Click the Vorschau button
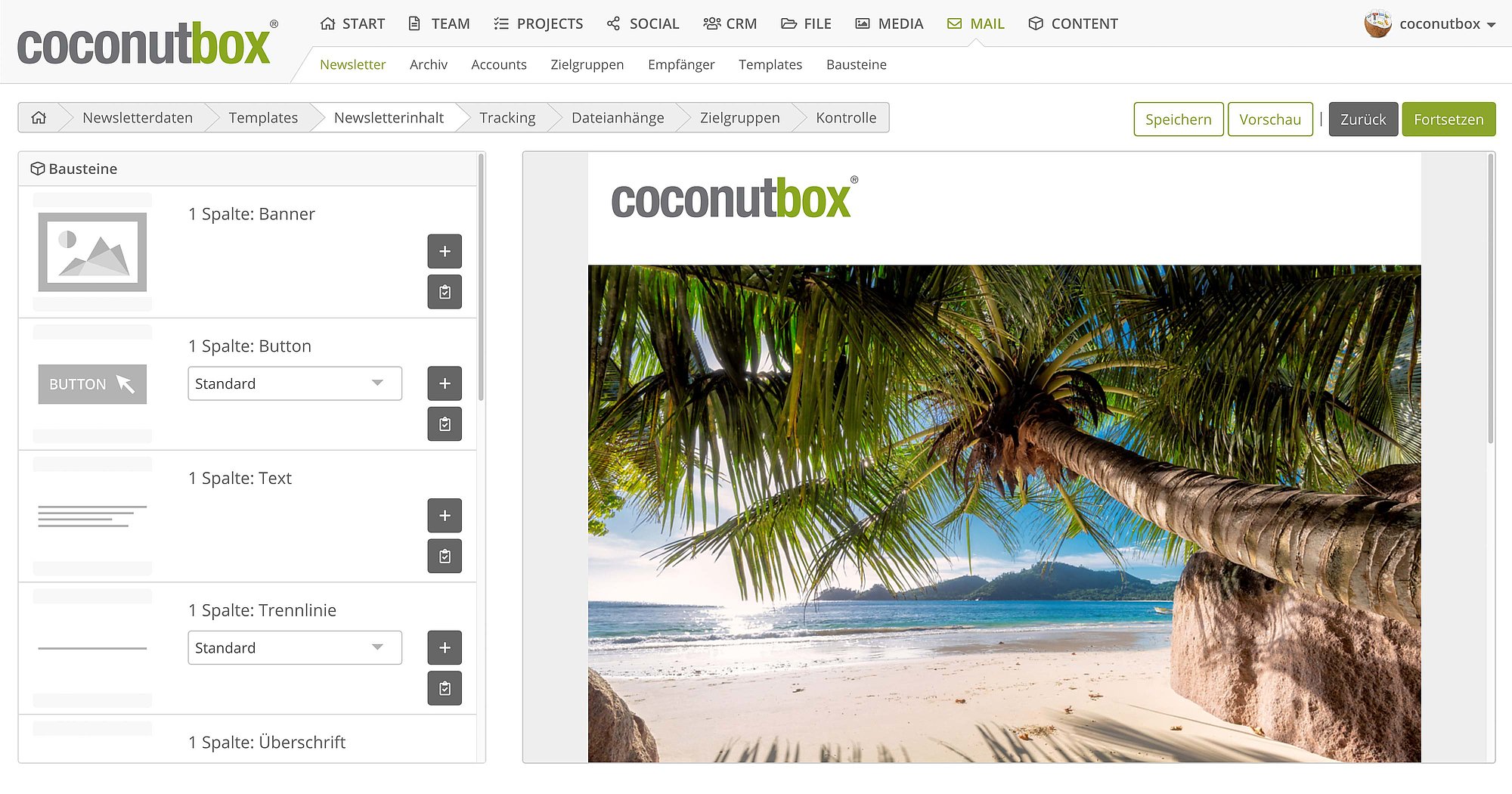The width and height of the screenshot is (1512, 794). pyautogui.click(x=1270, y=119)
